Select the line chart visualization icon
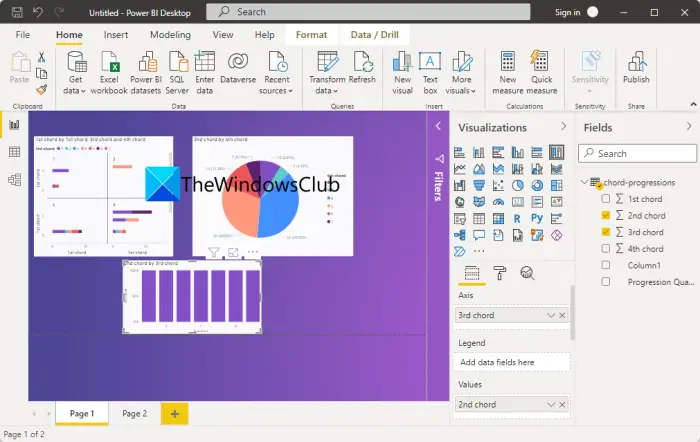This screenshot has width=700, height=442. [459, 169]
